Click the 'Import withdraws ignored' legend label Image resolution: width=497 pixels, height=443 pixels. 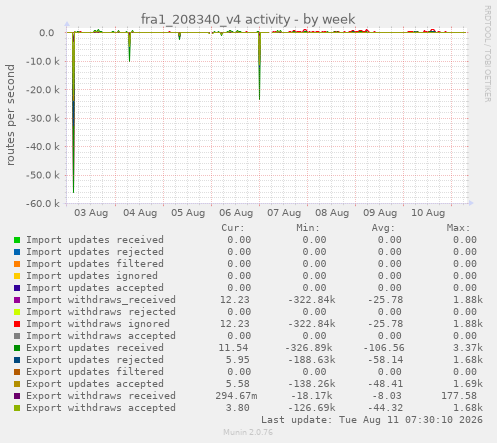tap(98, 324)
